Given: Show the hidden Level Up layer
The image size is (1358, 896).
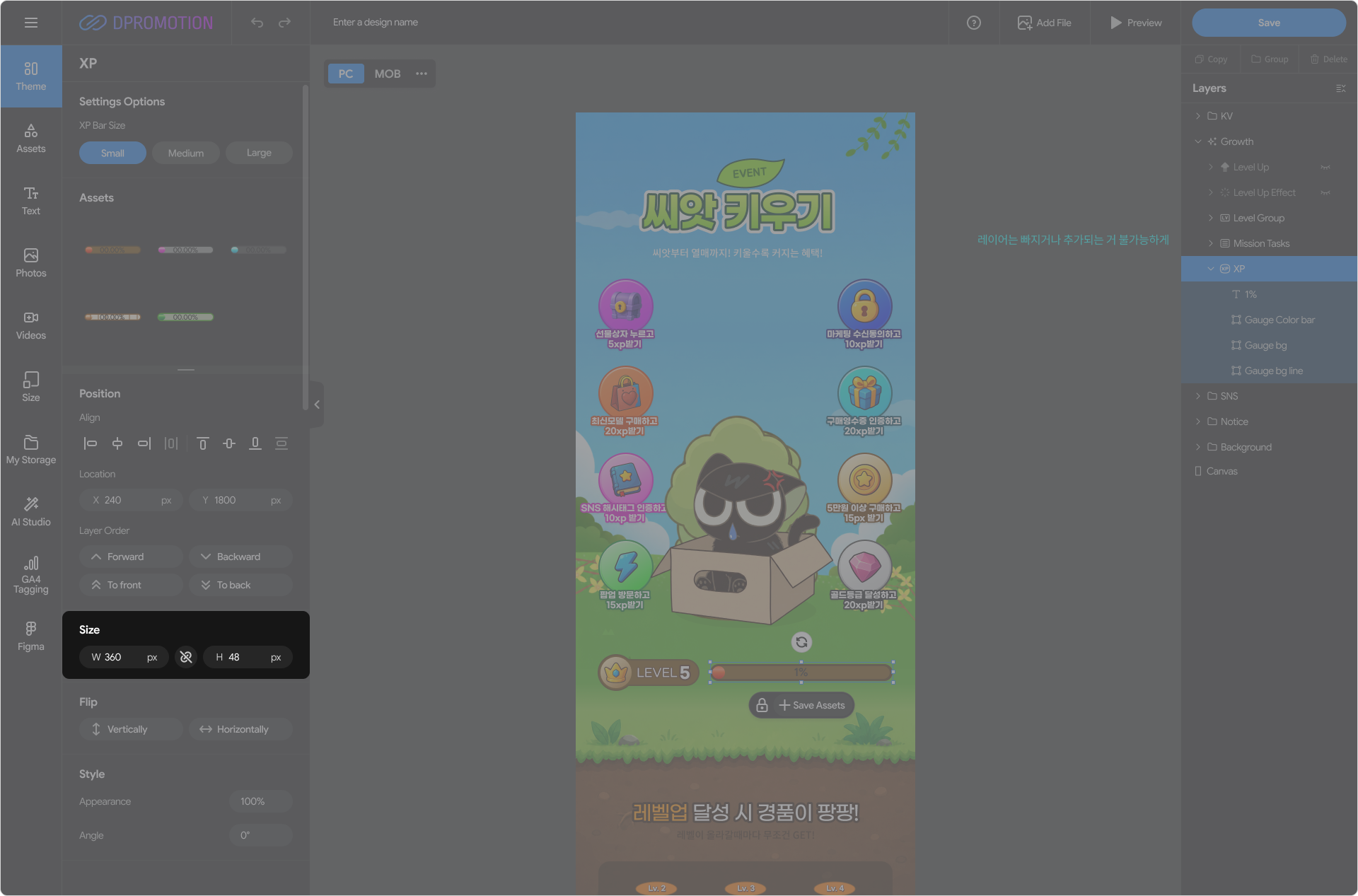Looking at the screenshot, I should click(x=1325, y=168).
